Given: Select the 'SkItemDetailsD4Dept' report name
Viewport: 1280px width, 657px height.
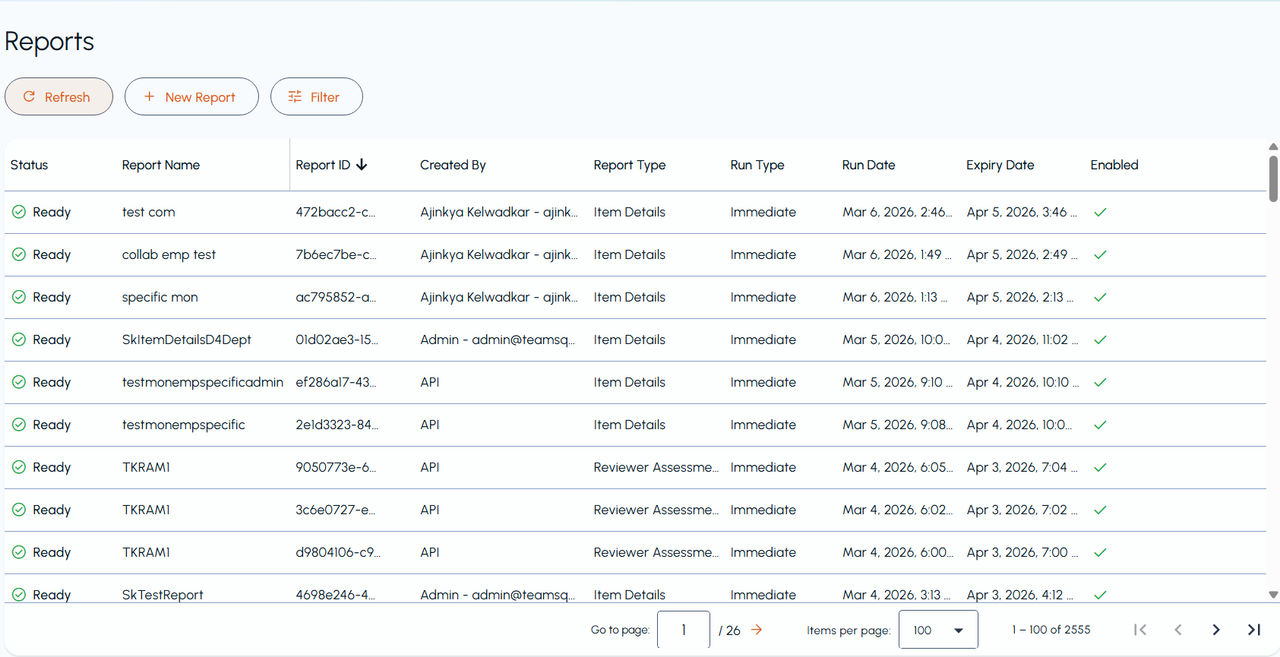Looking at the screenshot, I should (x=187, y=340).
